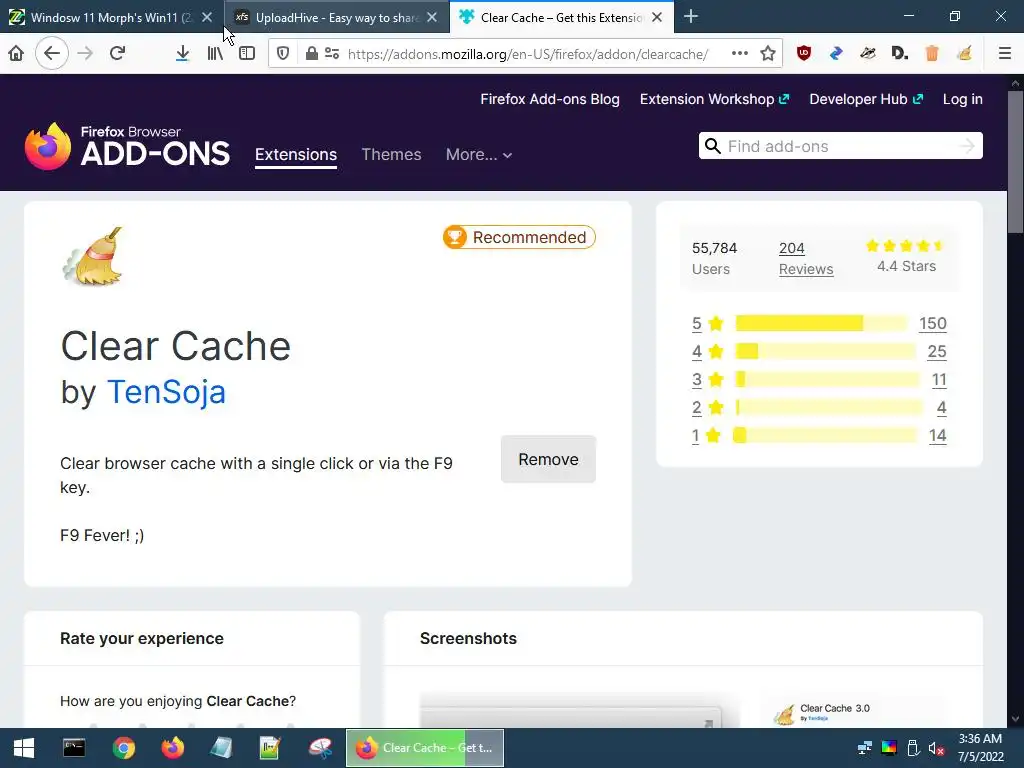Open the 204 Reviews link
Image resolution: width=1024 pixels, height=768 pixels.
[806, 259]
